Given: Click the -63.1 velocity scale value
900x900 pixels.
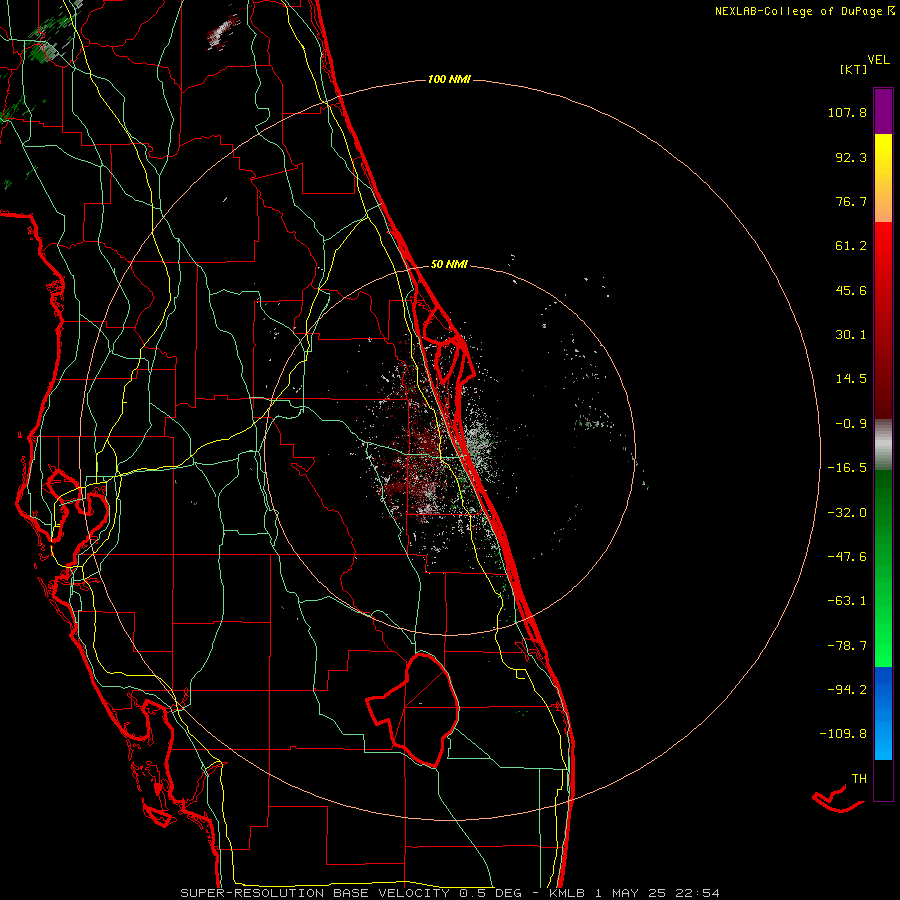Looking at the screenshot, I should (x=847, y=601).
